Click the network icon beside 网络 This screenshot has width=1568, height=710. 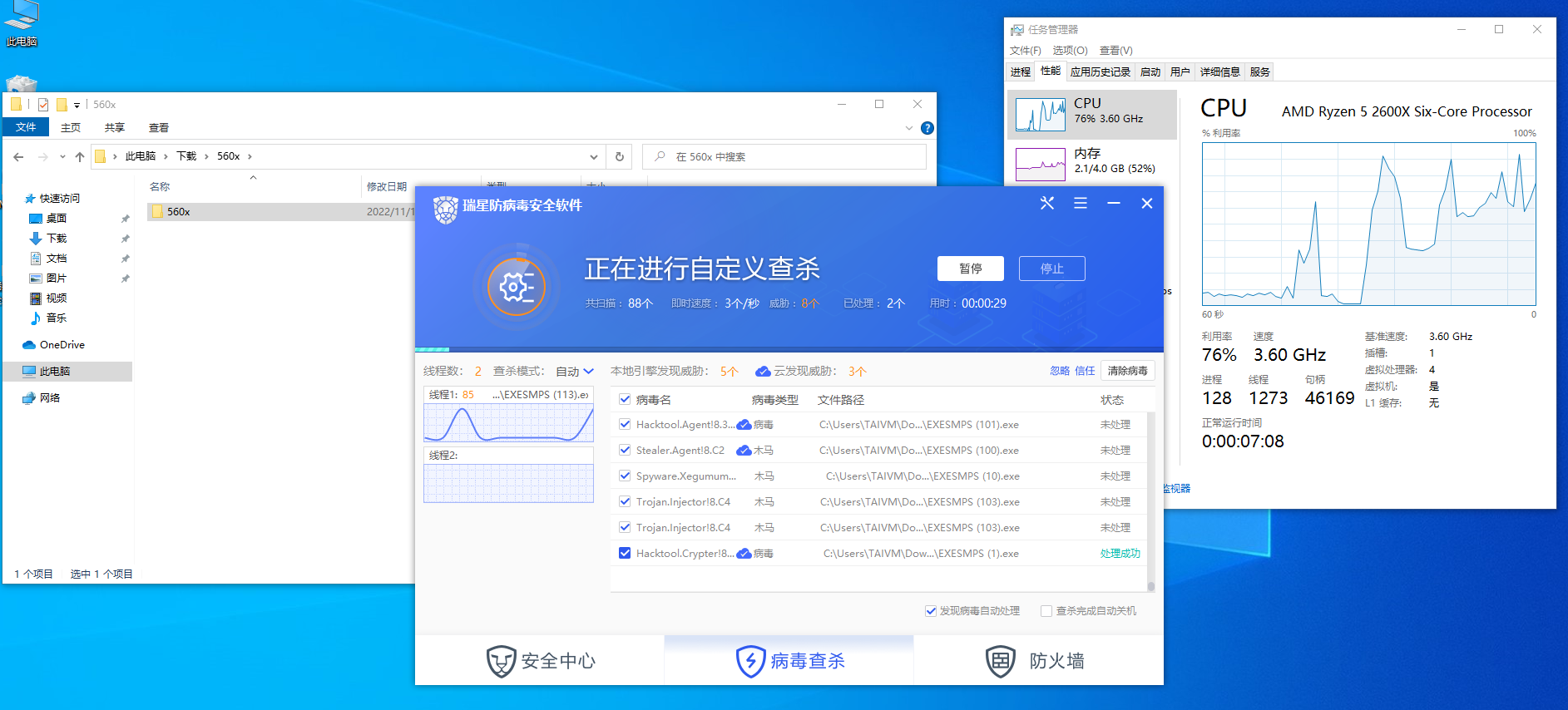point(29,398)
